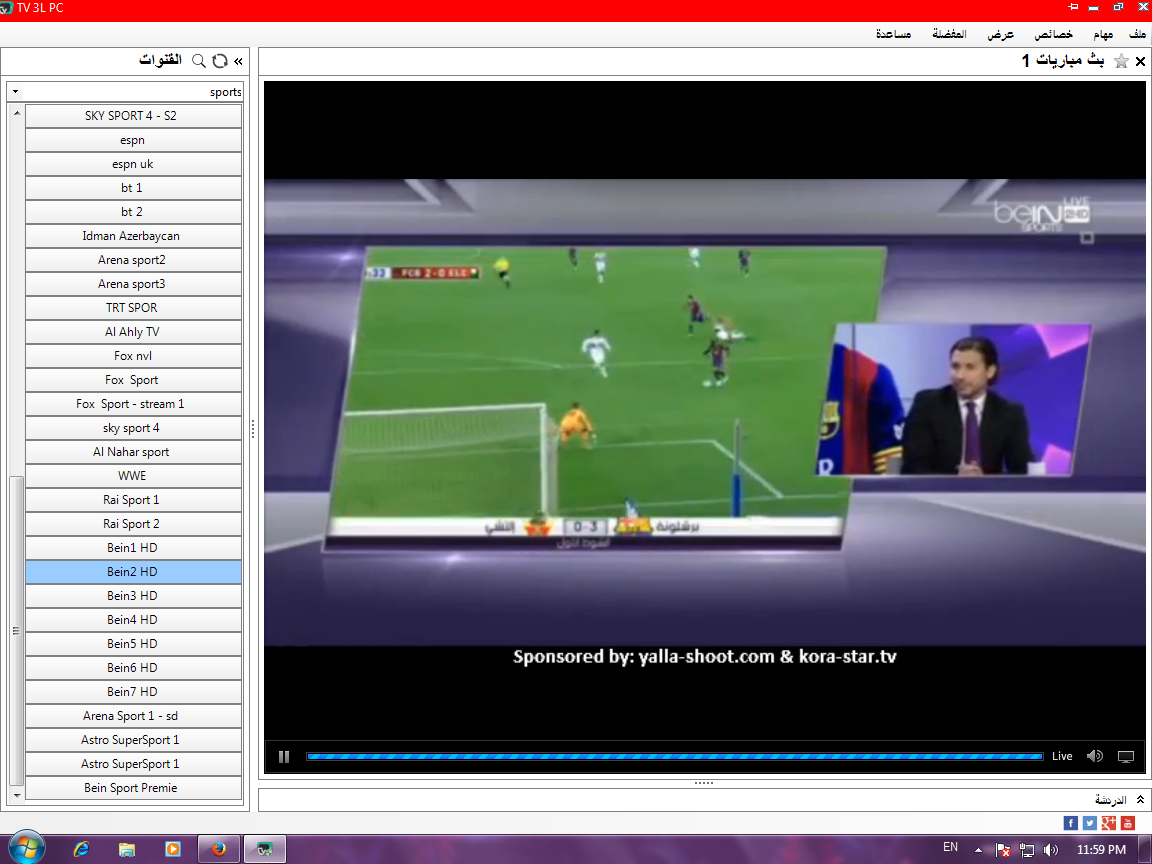
Task: Open the ملف (File) menu
Action: [x=1137, y=34]
